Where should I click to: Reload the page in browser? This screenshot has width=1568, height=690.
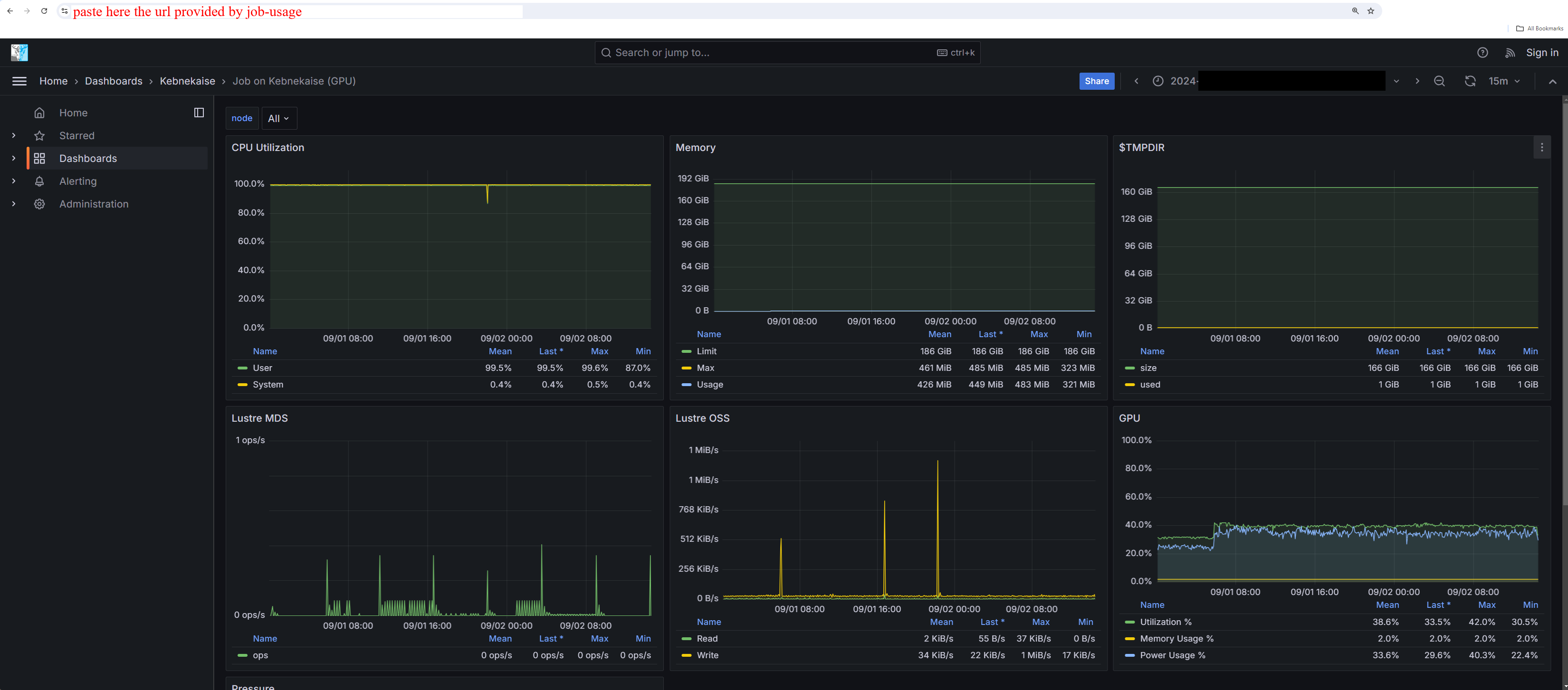[x=44, y=11]
